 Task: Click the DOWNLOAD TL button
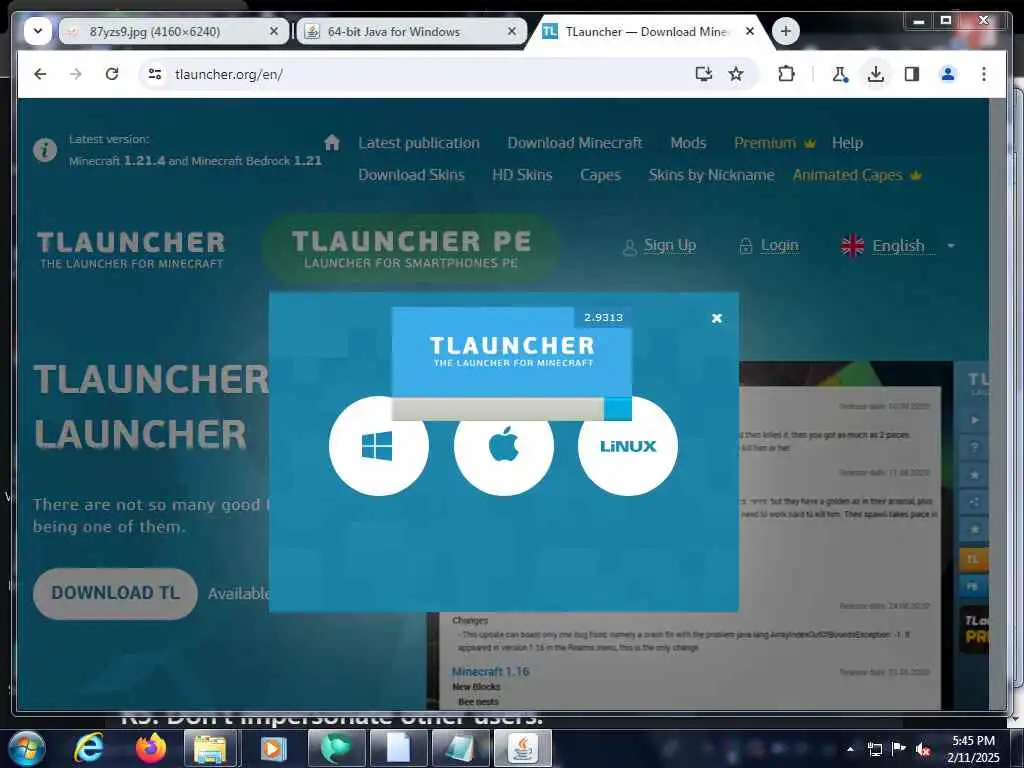(x=115, y=593)
